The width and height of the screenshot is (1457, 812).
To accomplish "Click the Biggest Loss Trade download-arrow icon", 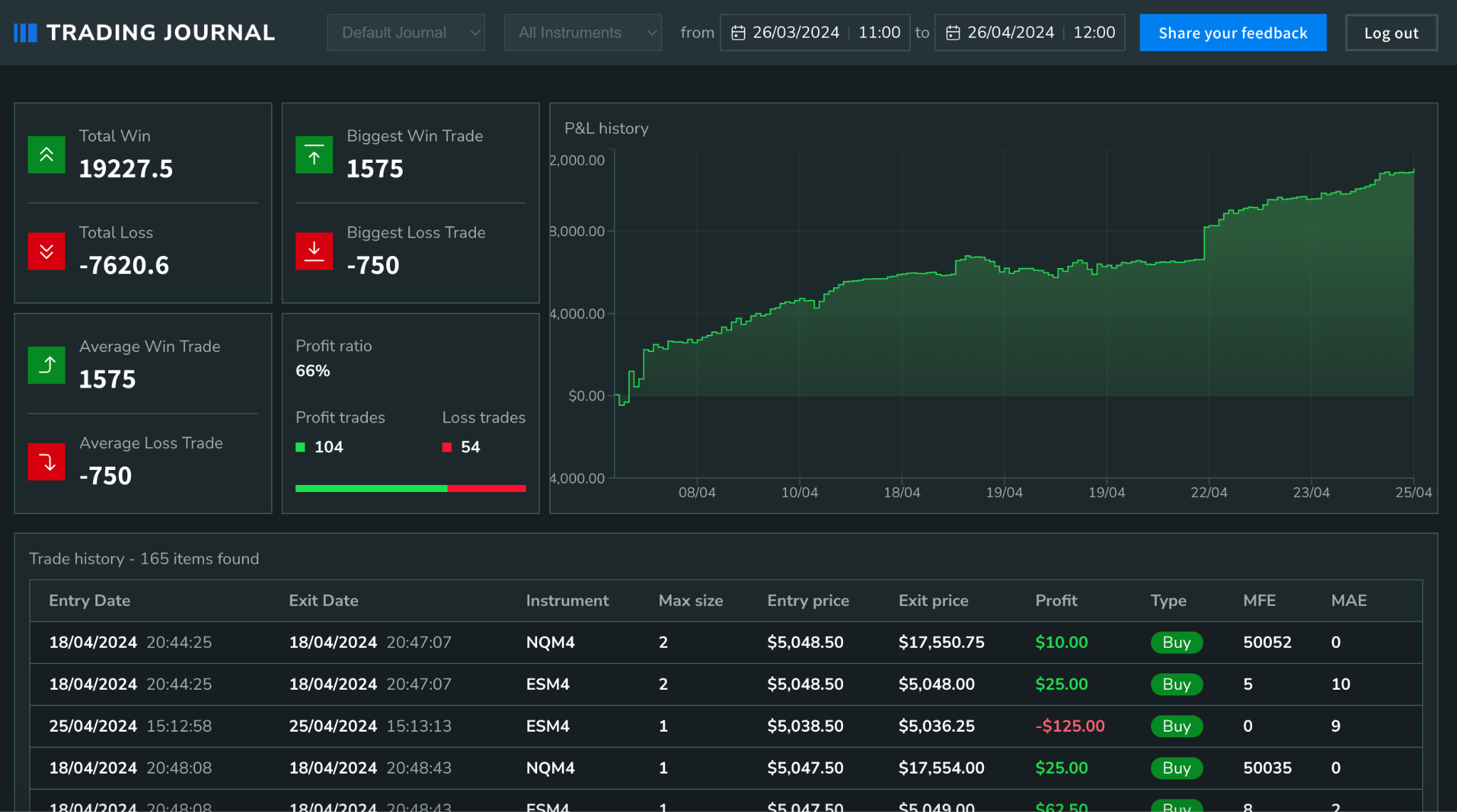I will click(314, 251).
